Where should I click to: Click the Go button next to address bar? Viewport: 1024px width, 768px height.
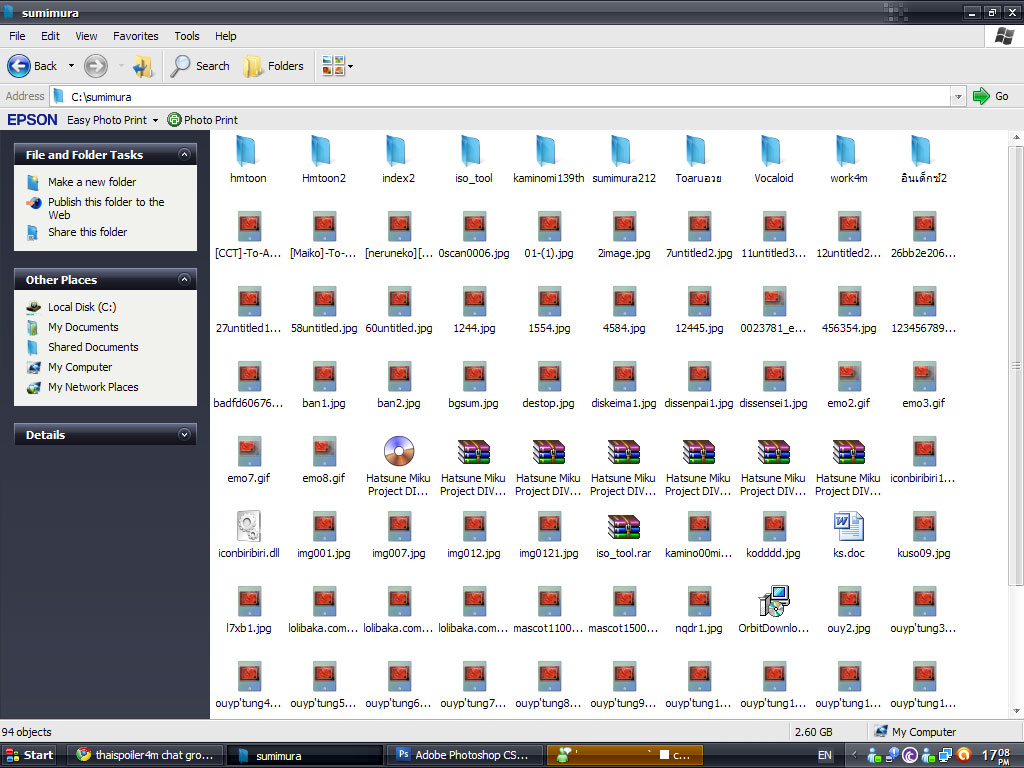point(991,96)
